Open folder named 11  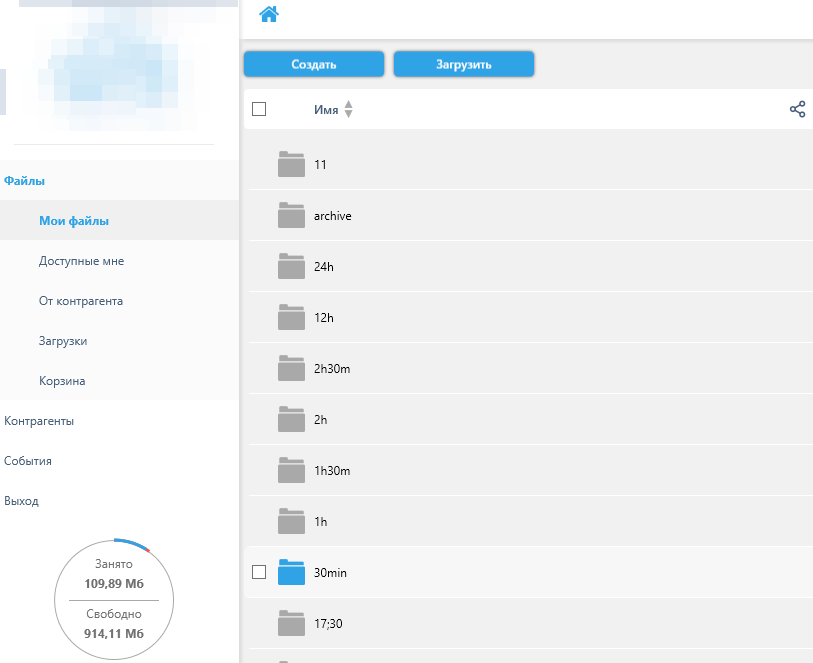pyautogui.click(x=320, y=165)
